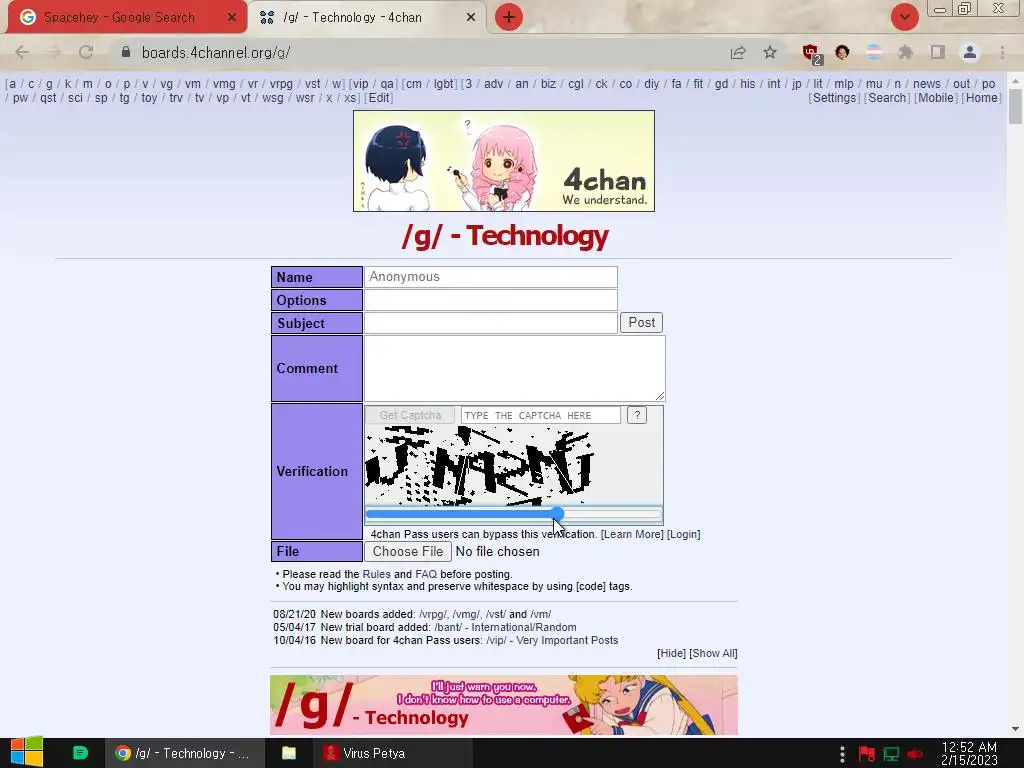Open Search in top-right navigation

pyautogui.click(x=887, y=98)
